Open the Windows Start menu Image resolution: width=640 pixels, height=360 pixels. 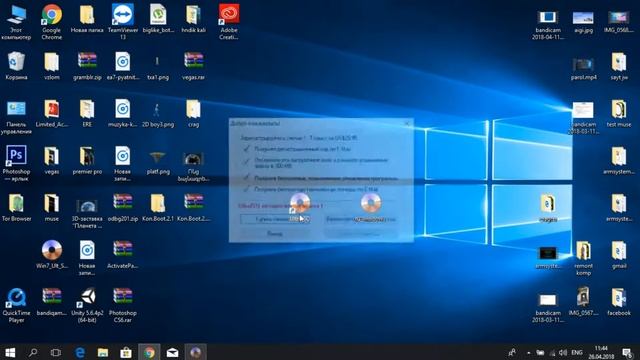10,352
